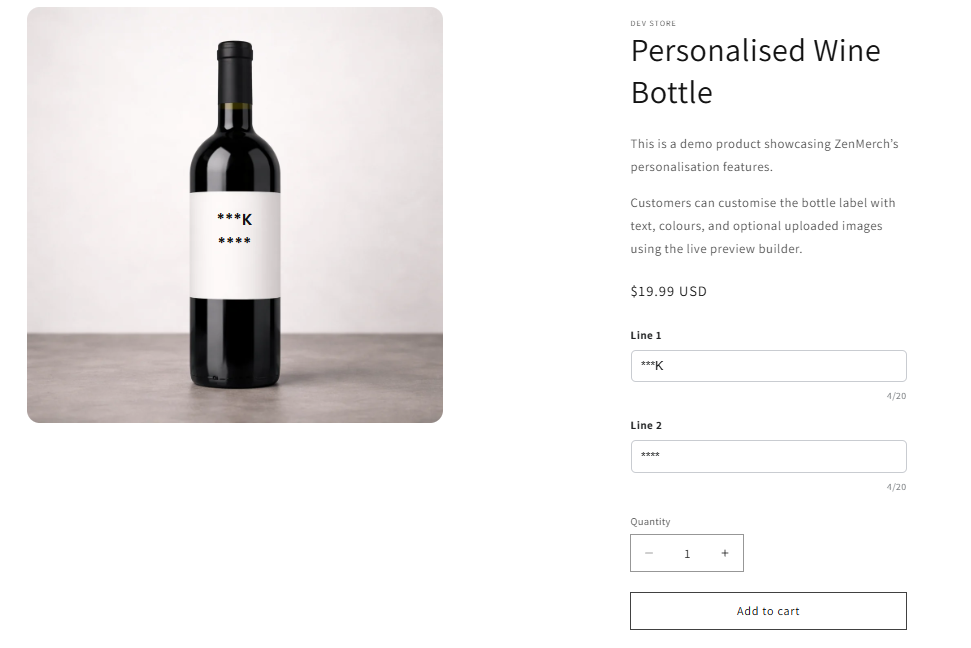Screen dimensions: 971x648
Task: Click Line 1's 4/20 character counter
Action: [896, 396]
